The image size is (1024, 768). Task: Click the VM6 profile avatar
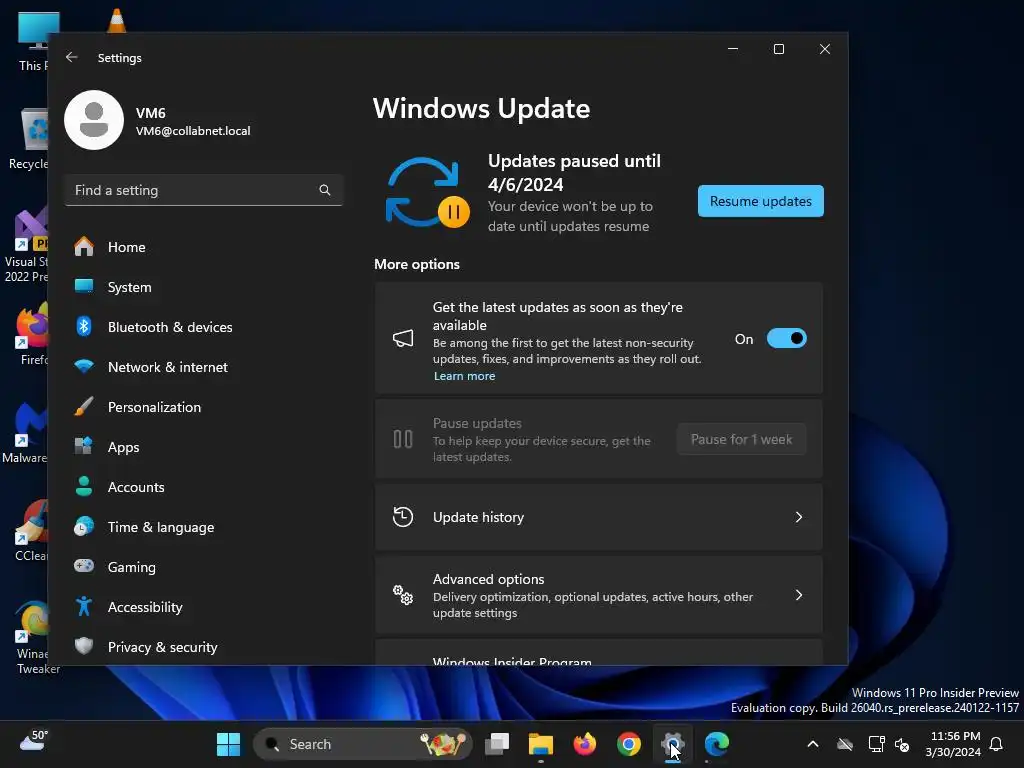pyautogui.click(x=94, y=120)
